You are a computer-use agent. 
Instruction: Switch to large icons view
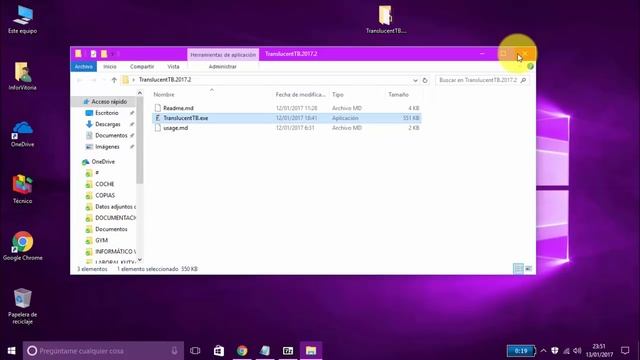click(x=528, y=269)
